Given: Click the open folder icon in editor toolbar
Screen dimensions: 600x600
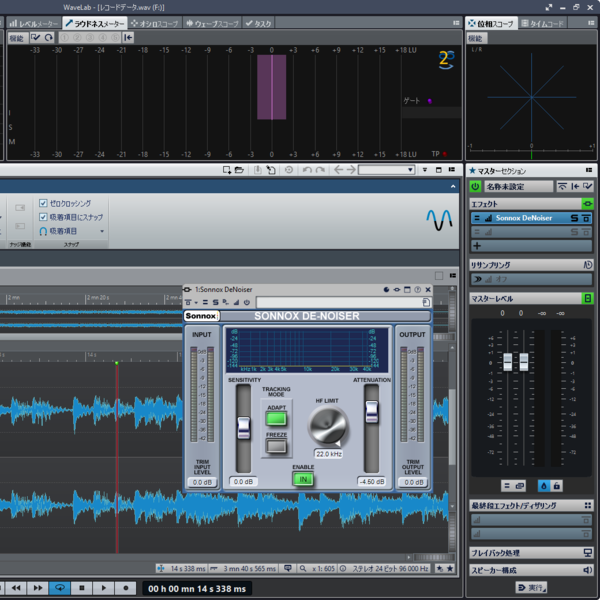Looking at the screenshot, I should 239,170.
